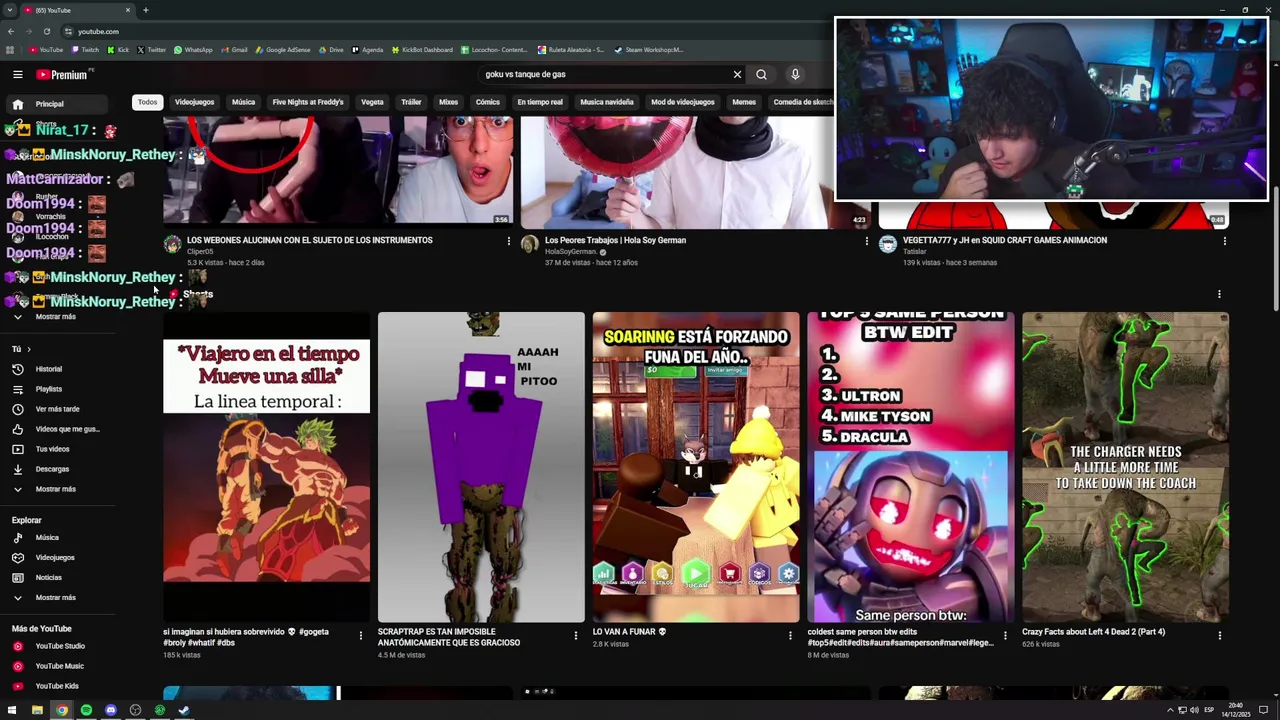Open SCRAPTRAP ES TAN IMPOSIBLE short title
This screenshot has width=1280, height=720.
[449, 637]
